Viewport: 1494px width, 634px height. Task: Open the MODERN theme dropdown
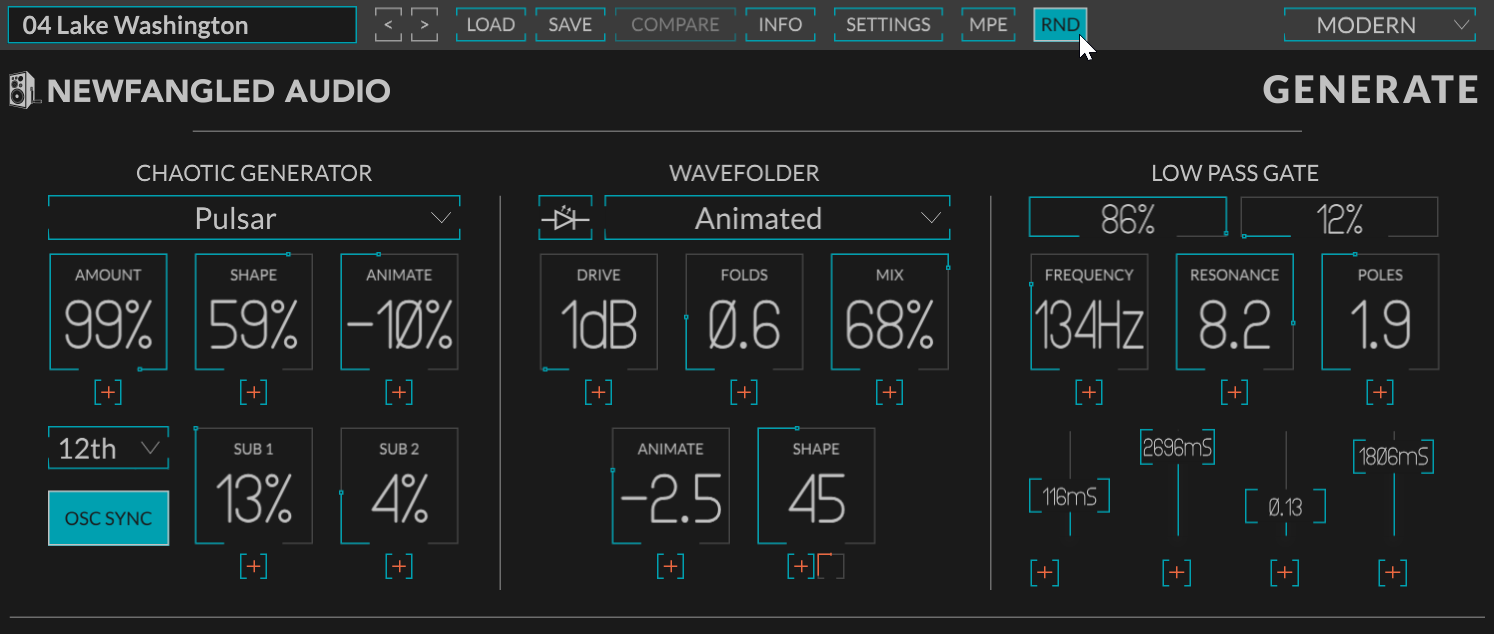point(1380,25)
